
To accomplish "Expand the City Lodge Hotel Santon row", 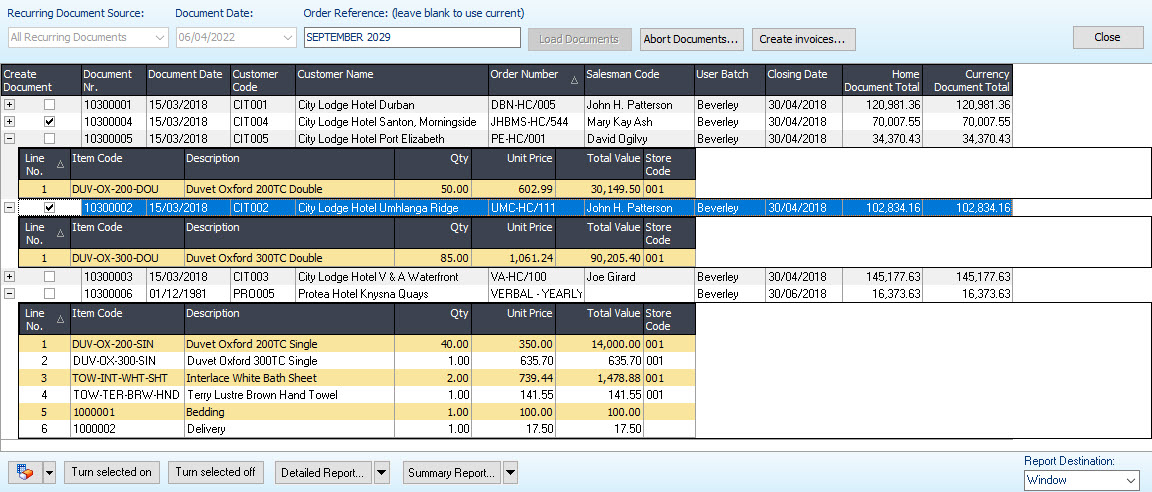I will (x=10, y=122).
